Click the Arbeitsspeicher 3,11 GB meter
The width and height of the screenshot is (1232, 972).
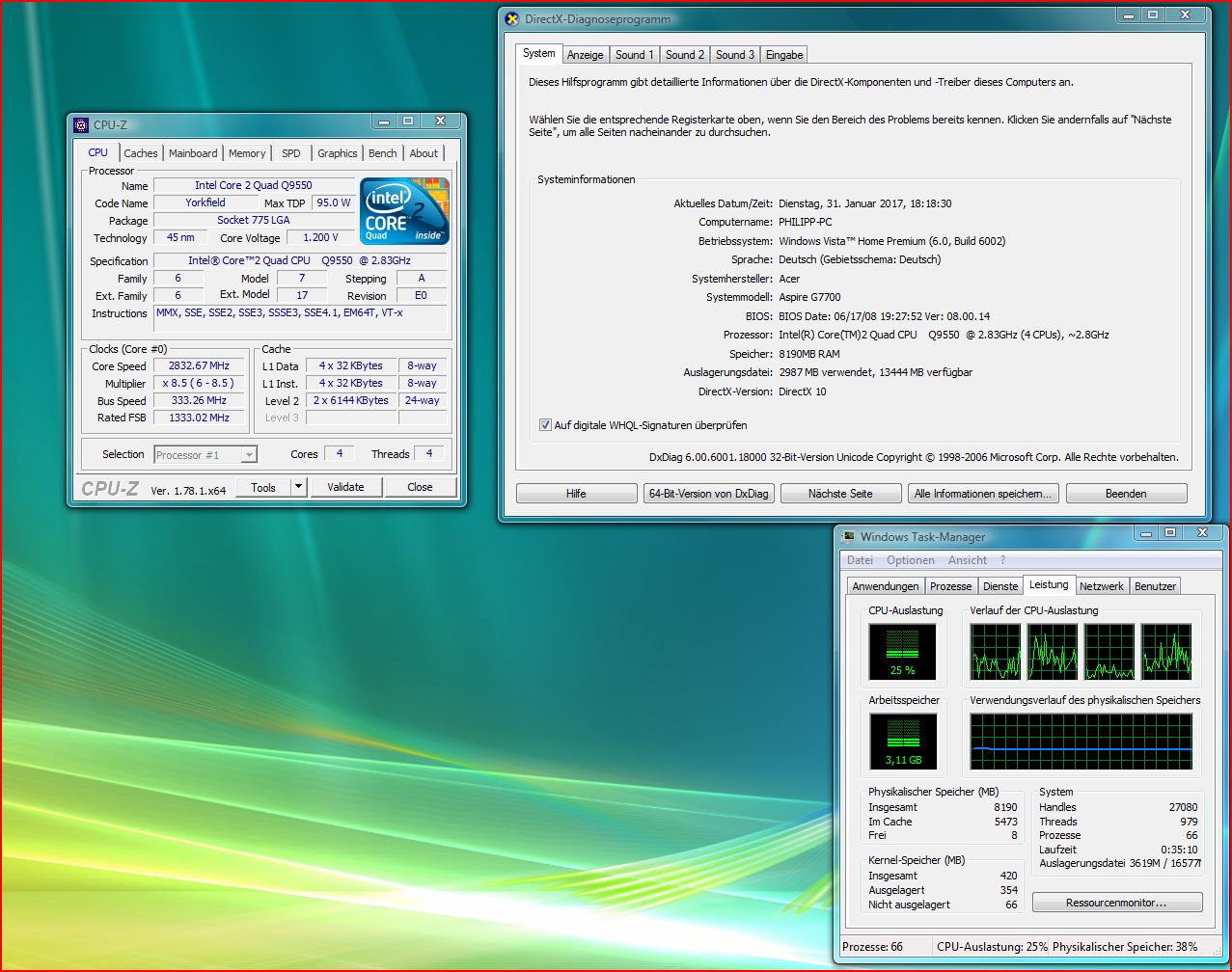(903, 742)
